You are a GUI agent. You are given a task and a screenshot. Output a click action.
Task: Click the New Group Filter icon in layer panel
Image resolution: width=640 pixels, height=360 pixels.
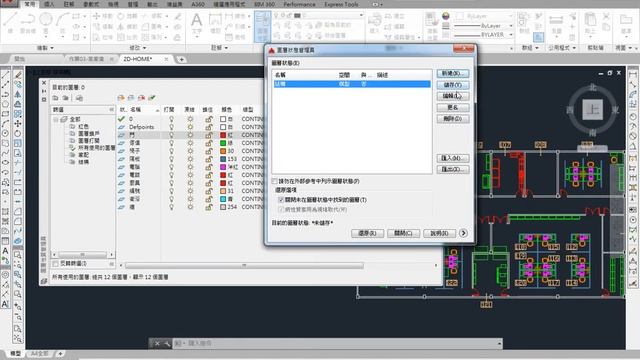point(65,98)
